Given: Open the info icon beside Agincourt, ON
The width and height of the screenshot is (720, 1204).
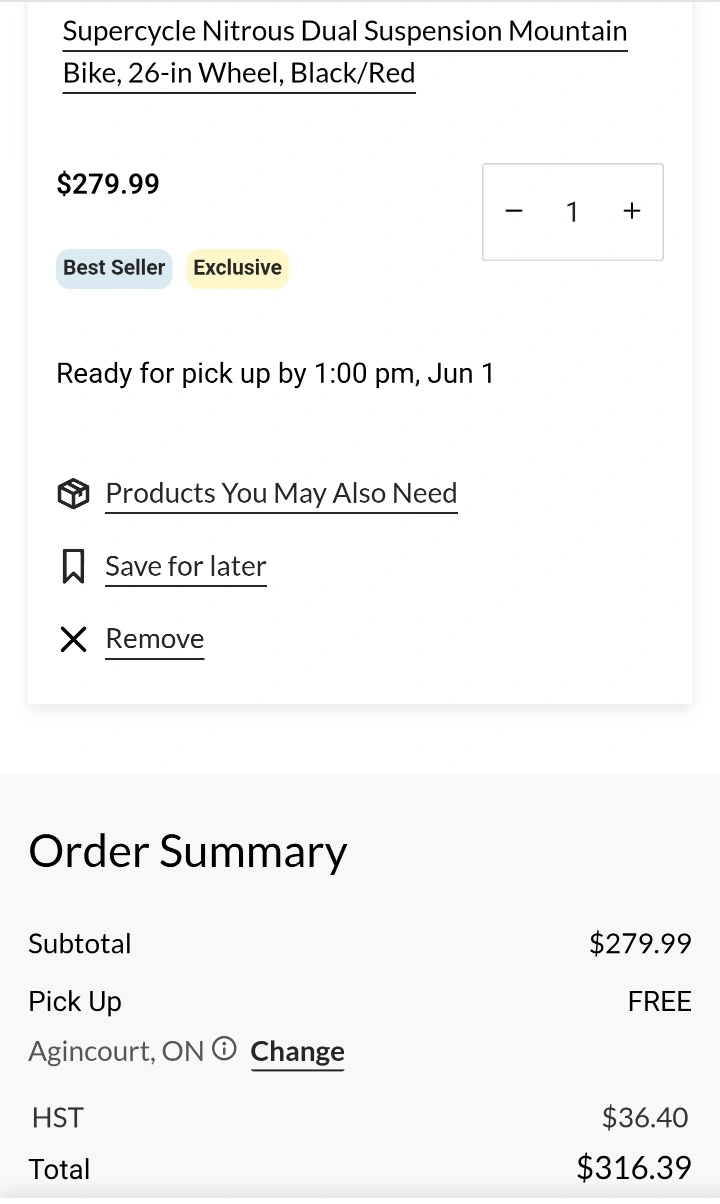Looking at the screenshot, I should coord(225,1049).
